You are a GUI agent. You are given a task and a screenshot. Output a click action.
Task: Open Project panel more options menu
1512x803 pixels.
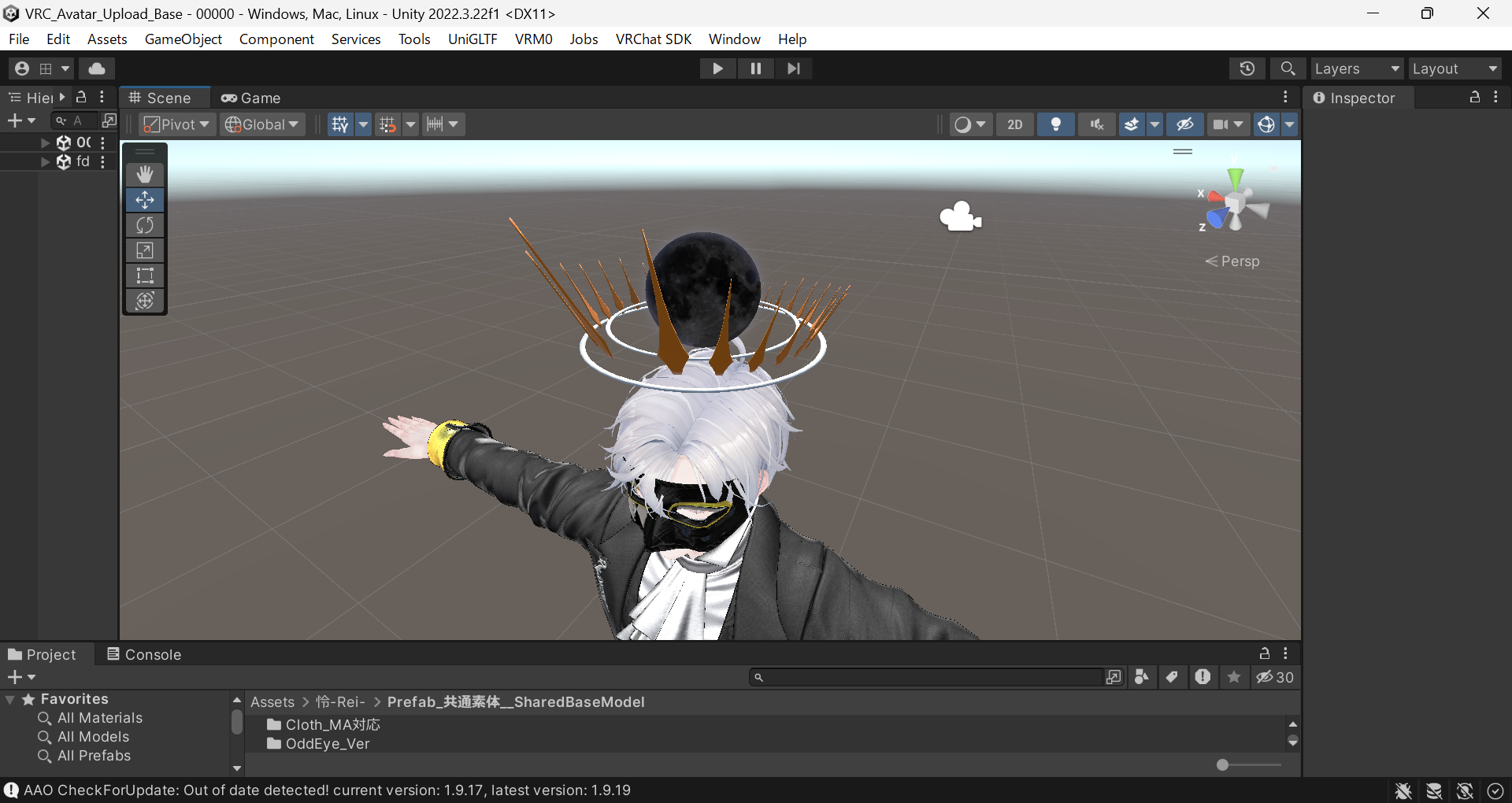[x=1285, y=653]
